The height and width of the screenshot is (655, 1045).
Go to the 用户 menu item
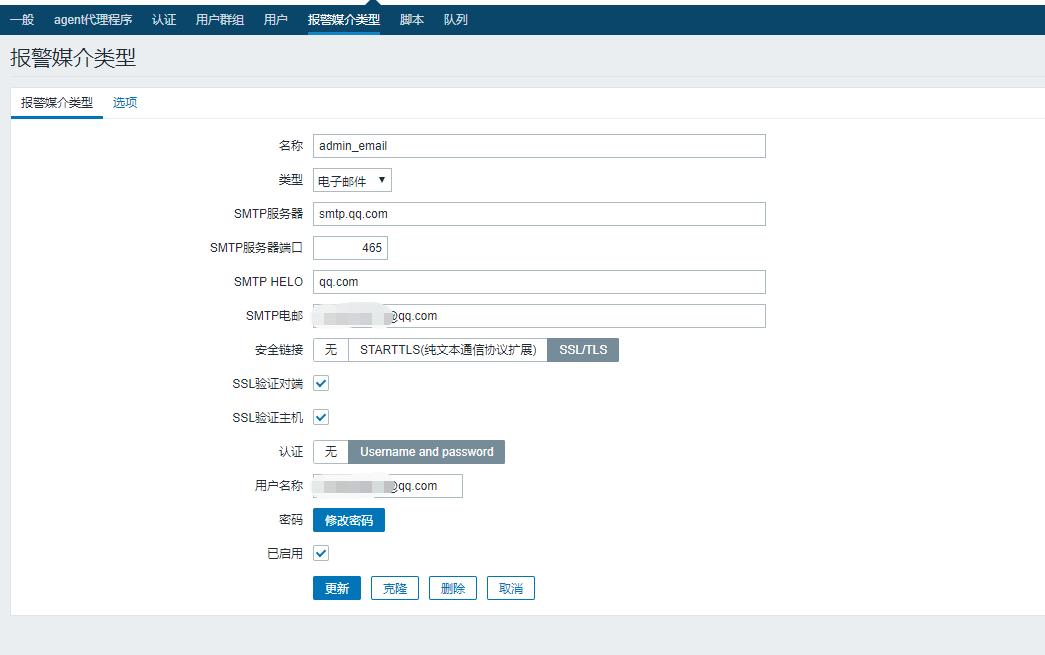275,20
